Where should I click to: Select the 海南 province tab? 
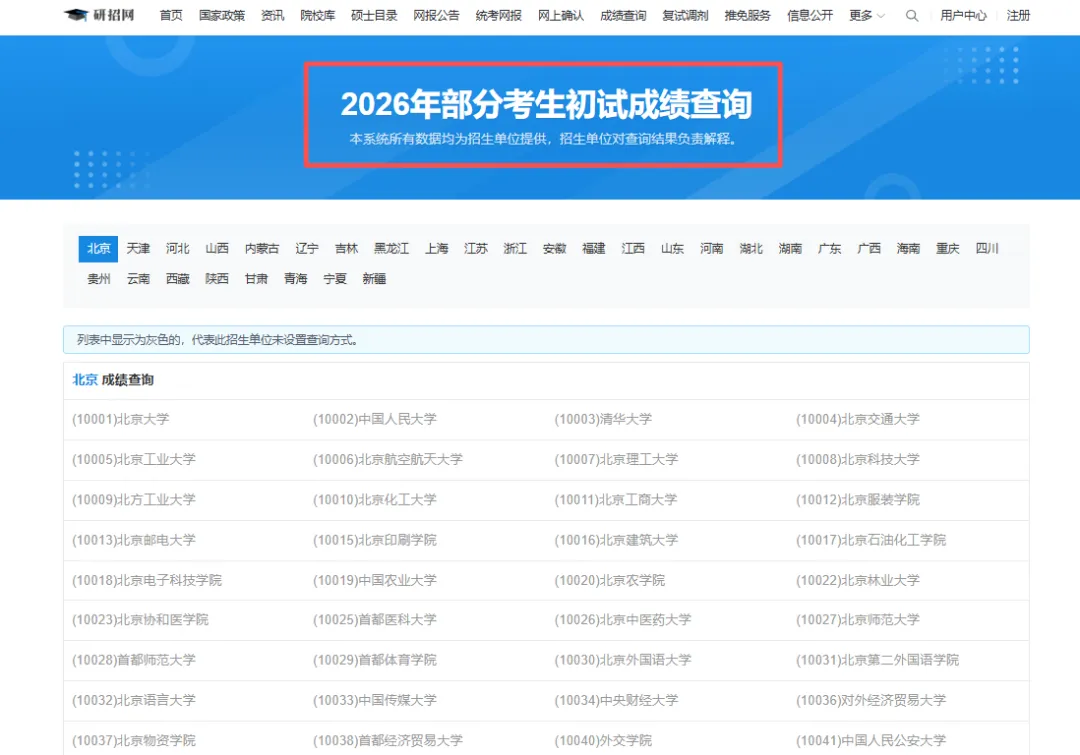click(908, 249)
